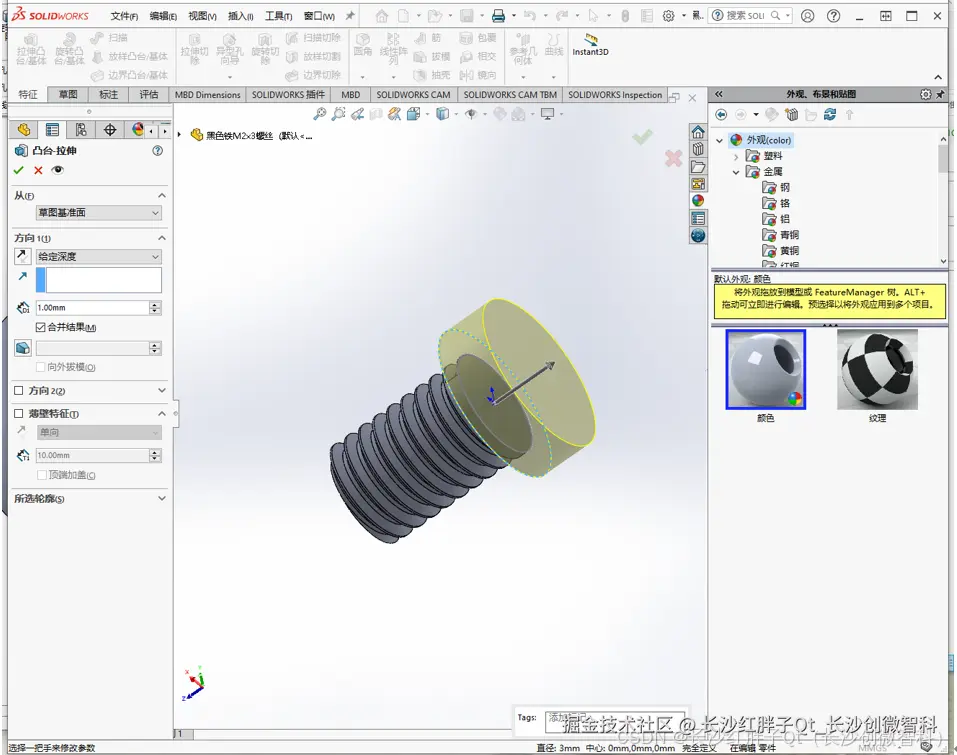The image size is (957, 755).
Task: Click the zoom to fit magnifier icon
Action: (x=320, y=114)
